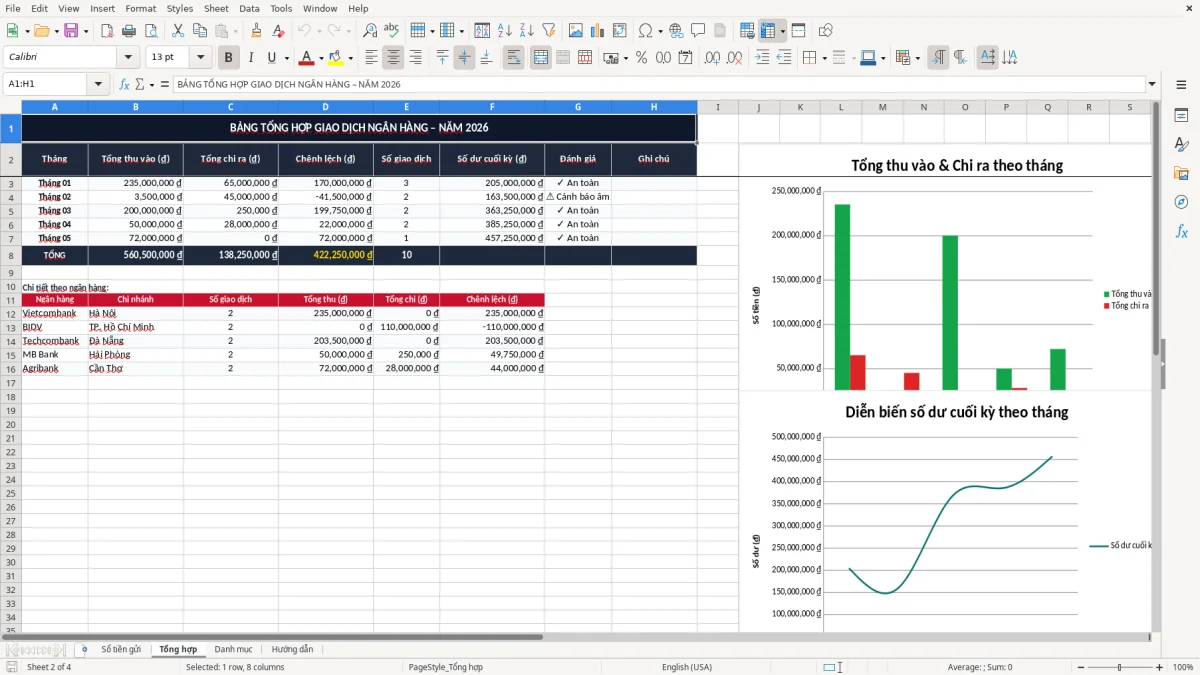Image resolution: width=1200 pixels, height=675 pixels.
Task: Switch to Sổ tiền gửi sheet tab
Action: 121,649
